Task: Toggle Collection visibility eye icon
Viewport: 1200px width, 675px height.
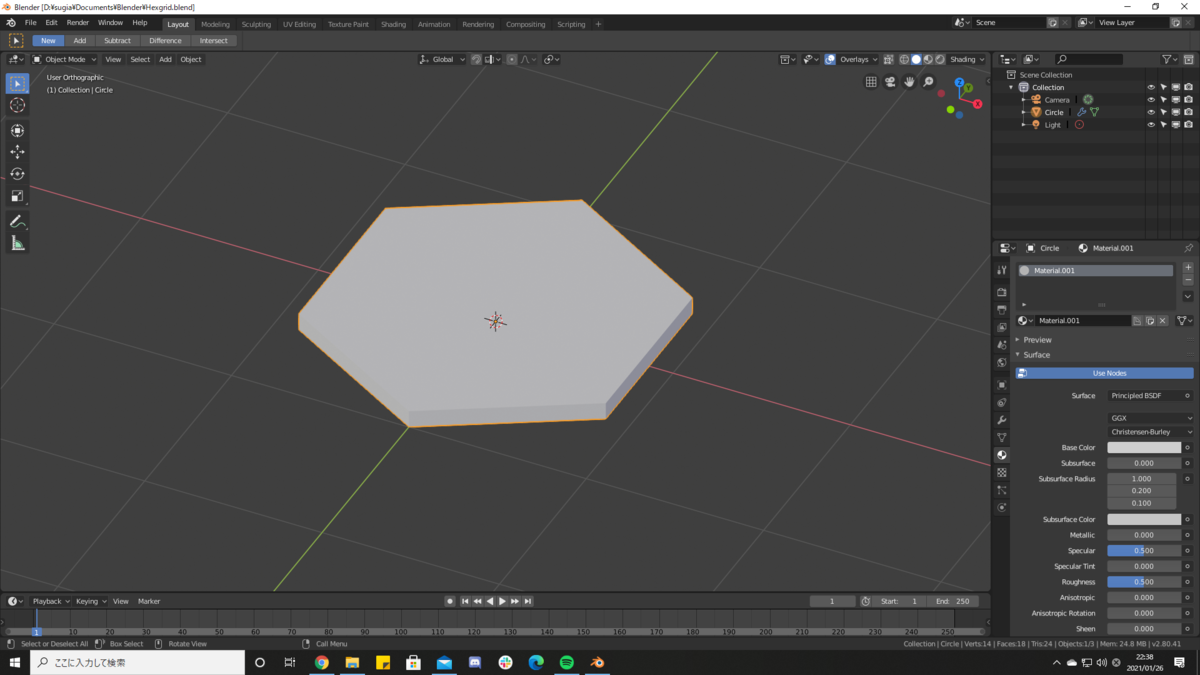Action: point(1151,87)
